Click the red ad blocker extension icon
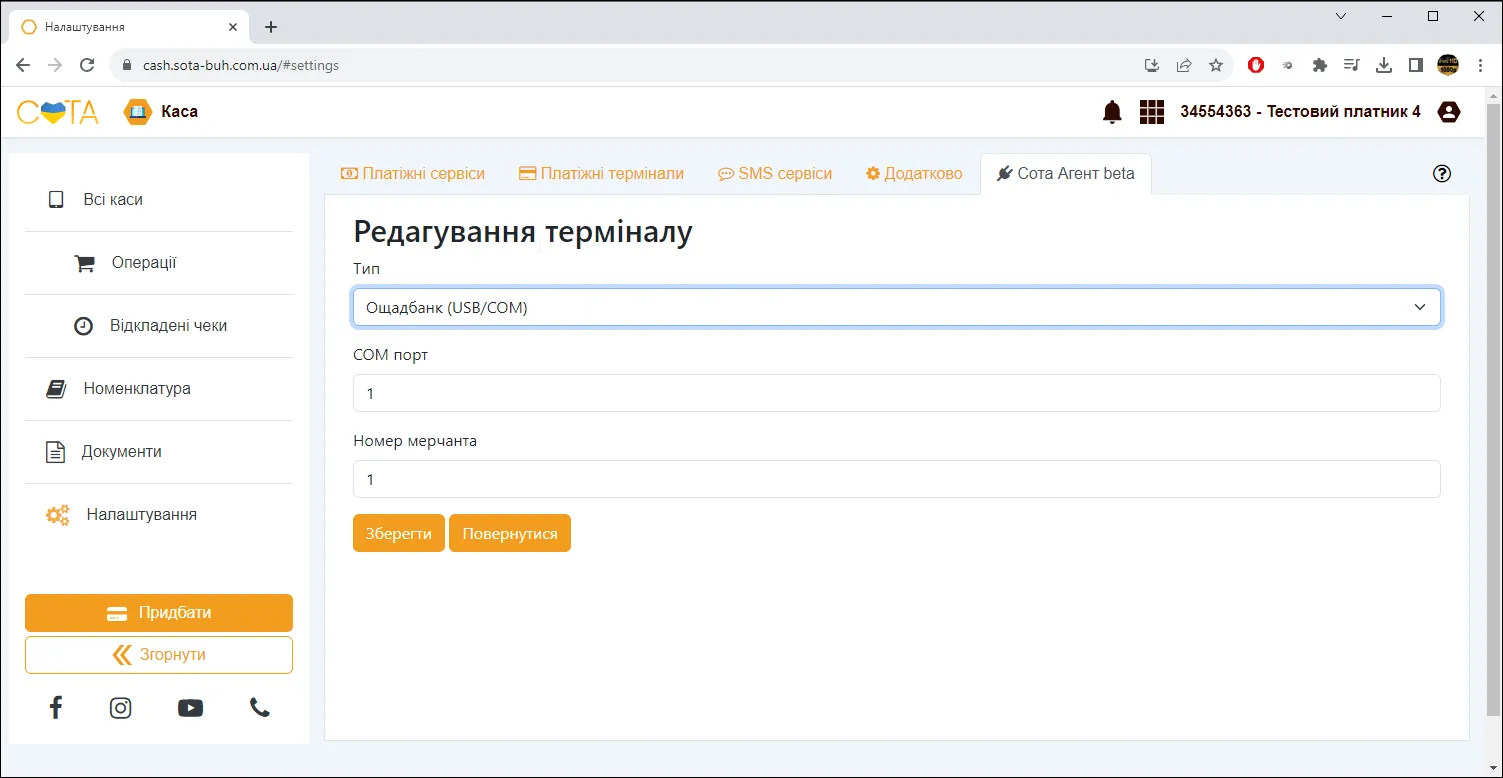 (x=1256, y=65)
